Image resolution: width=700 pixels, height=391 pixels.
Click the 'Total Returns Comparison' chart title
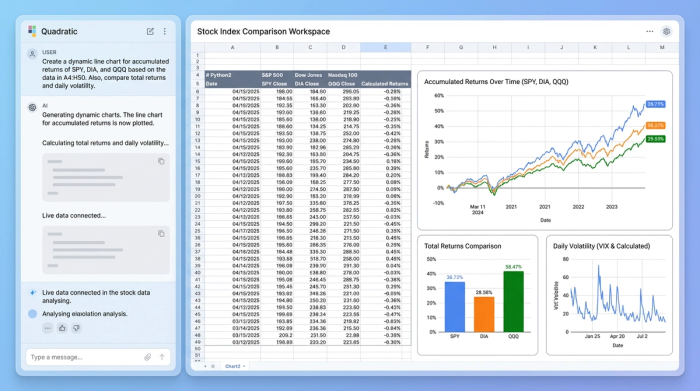tap(462, 246)
